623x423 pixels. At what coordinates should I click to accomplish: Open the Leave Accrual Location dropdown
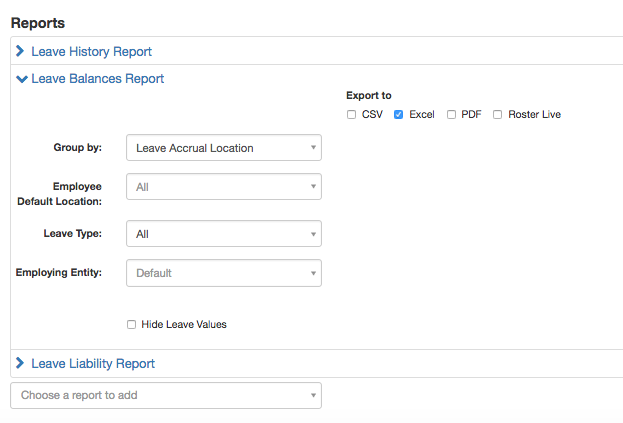[224, 147]
